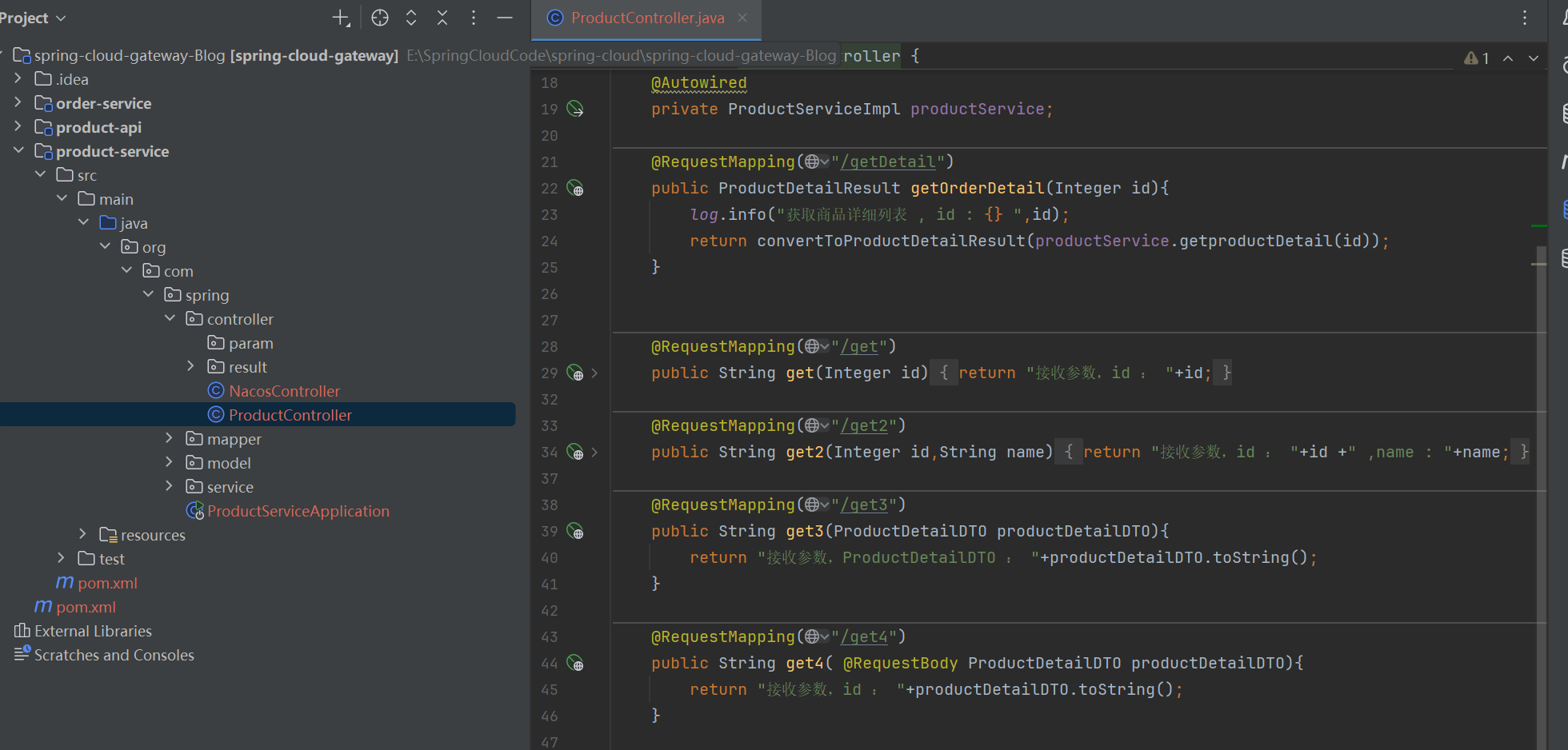Click the Collapse All icon
Viewport: 1568px width, 750px height.
[x=442, y=18]
